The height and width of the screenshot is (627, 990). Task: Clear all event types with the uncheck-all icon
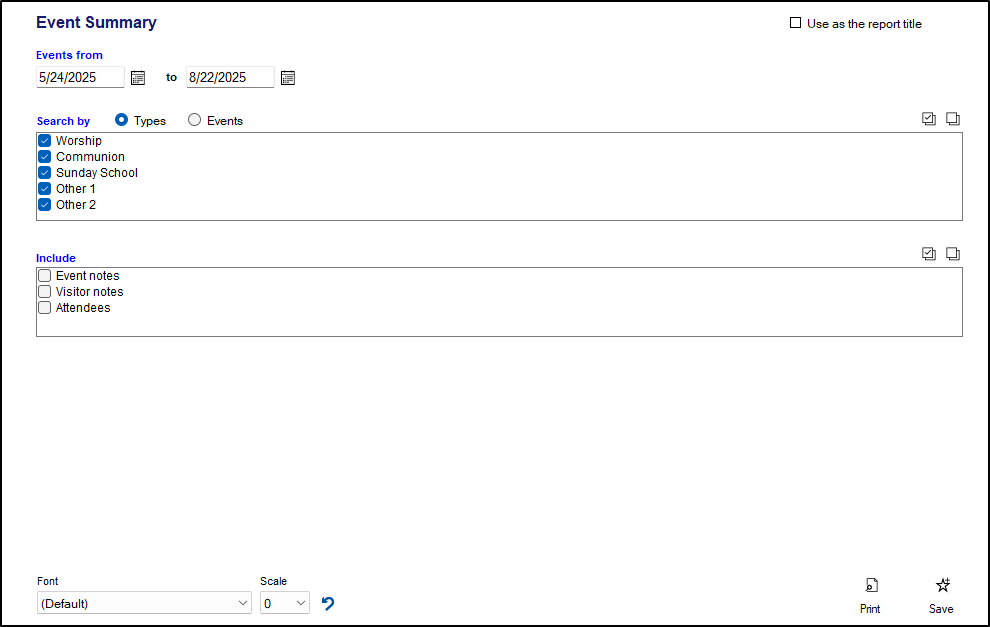tap(952, 118)
